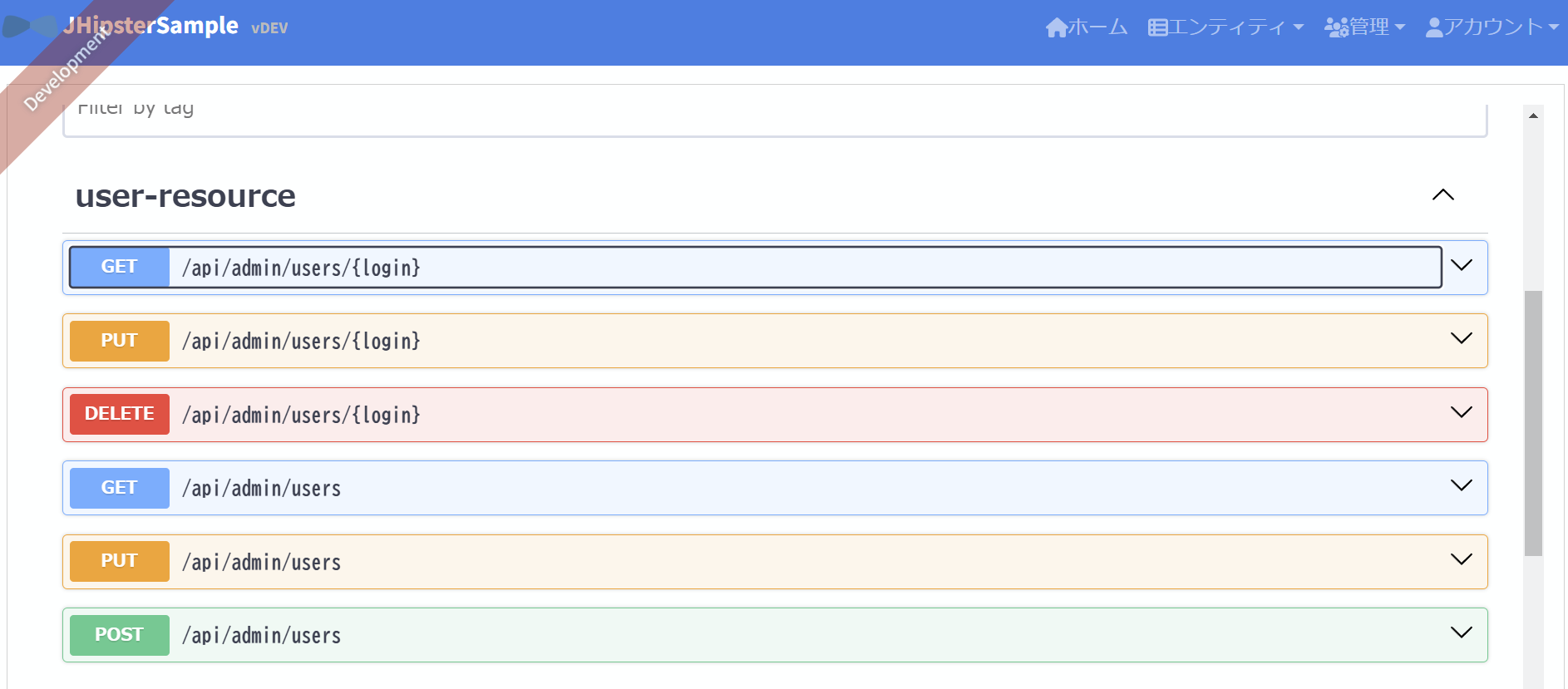Image resolution: width=1568 pixels, height=689 pixels.
Task: Open the エンティティ dropdown menu
Action: [1225, 27]
